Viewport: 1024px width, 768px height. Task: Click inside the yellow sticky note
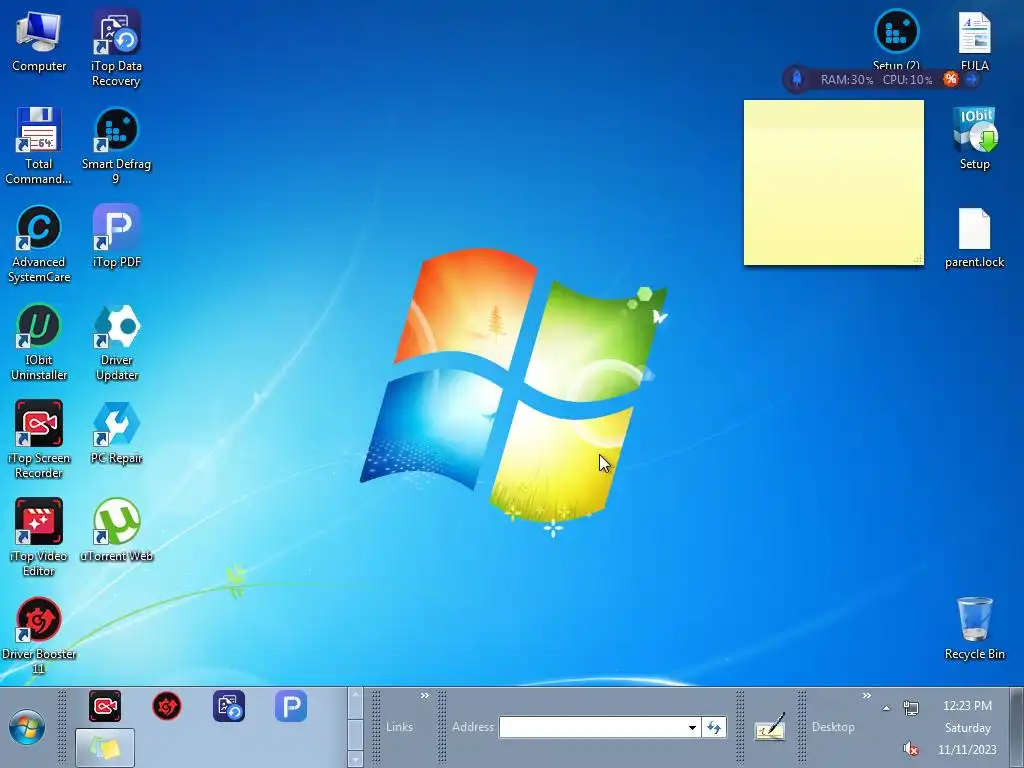pos(833,183)
